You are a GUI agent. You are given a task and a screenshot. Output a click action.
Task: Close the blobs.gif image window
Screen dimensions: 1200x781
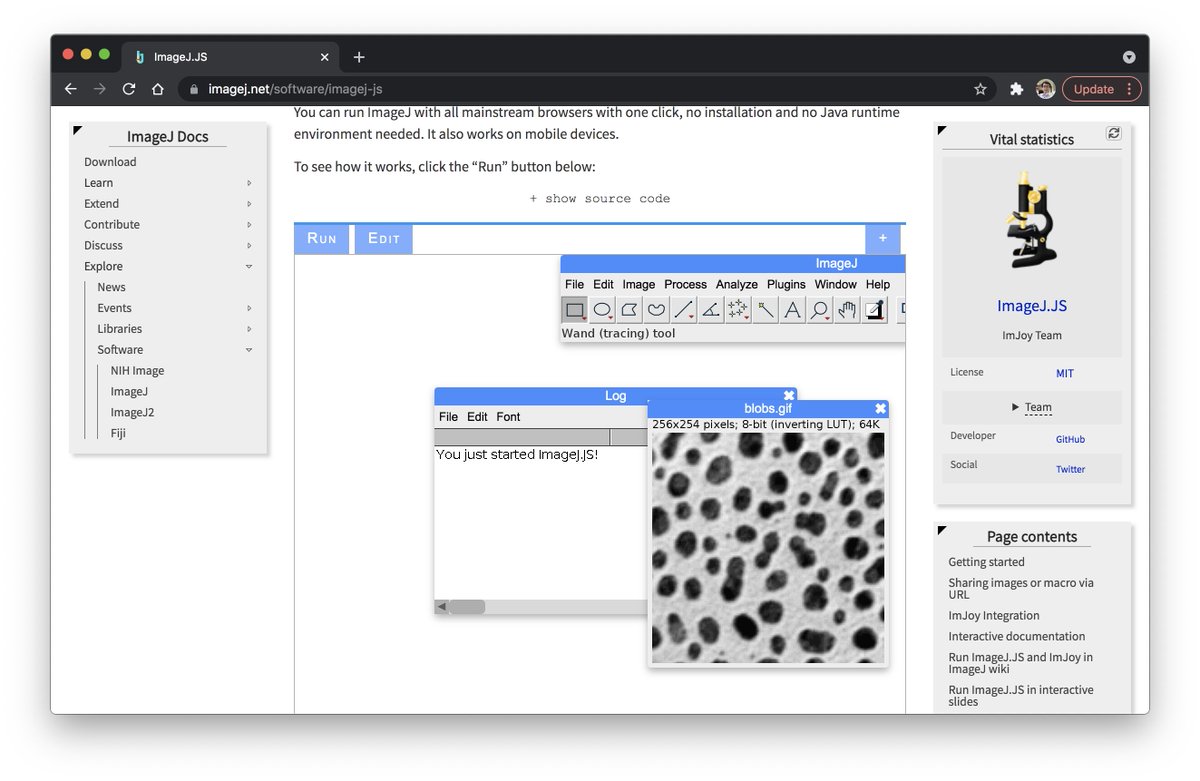880,408
